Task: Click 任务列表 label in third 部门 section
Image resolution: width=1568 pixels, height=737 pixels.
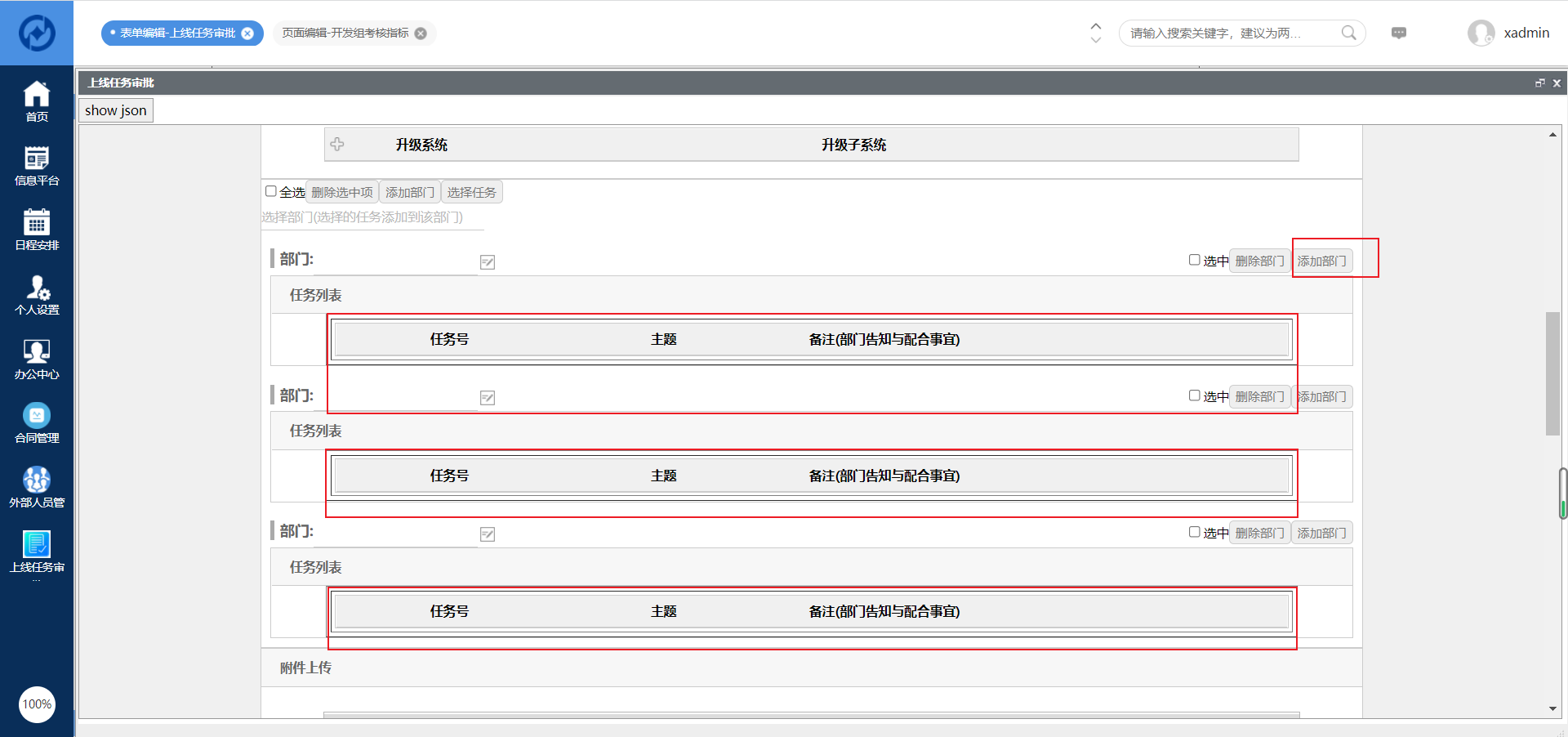Action: click(x=315, y=567)
